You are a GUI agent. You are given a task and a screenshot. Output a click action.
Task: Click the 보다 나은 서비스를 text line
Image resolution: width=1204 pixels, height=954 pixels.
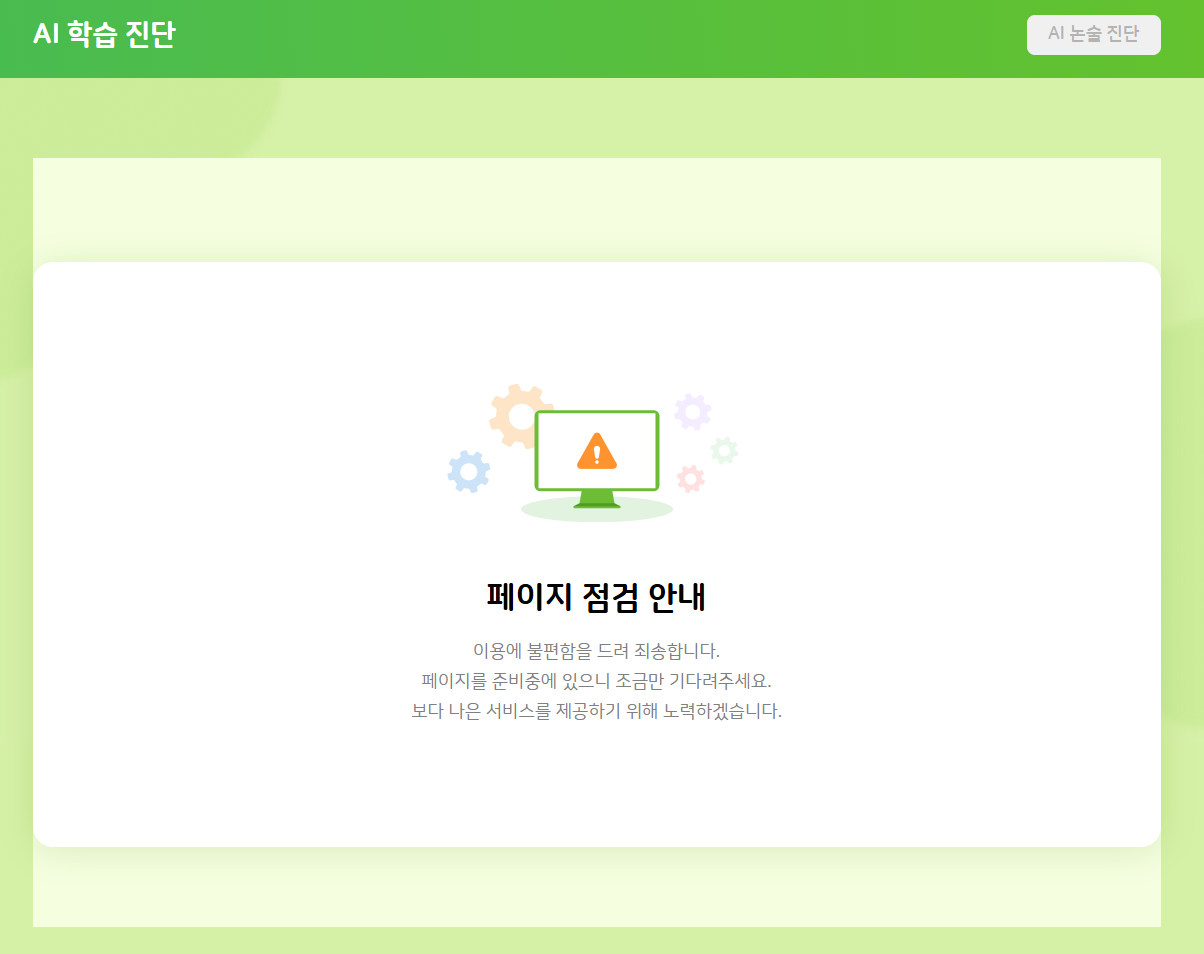tap(597, 712)
